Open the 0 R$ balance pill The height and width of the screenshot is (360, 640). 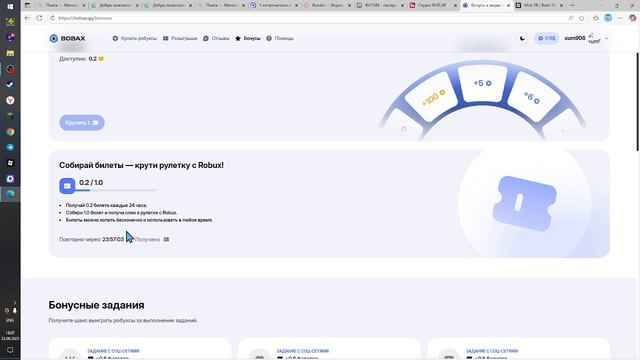(547, 38)
